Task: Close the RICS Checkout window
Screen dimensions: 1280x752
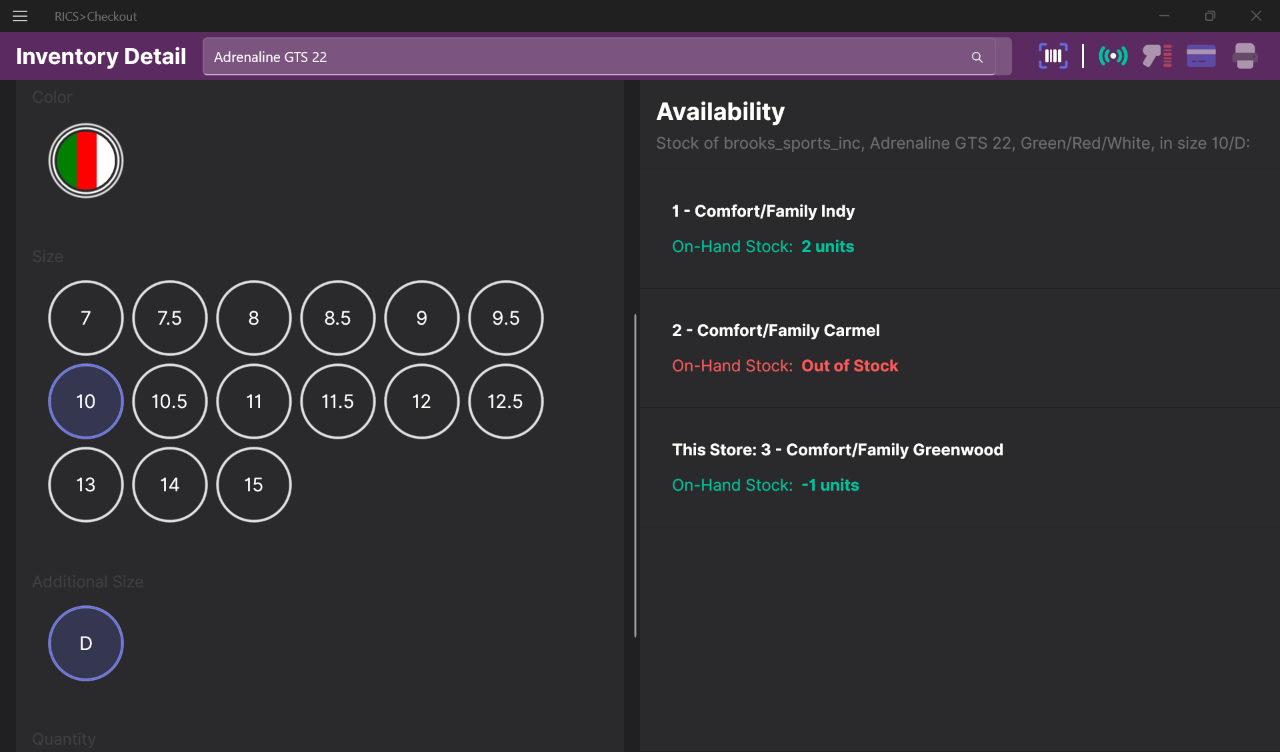Action: (1256, 16)
